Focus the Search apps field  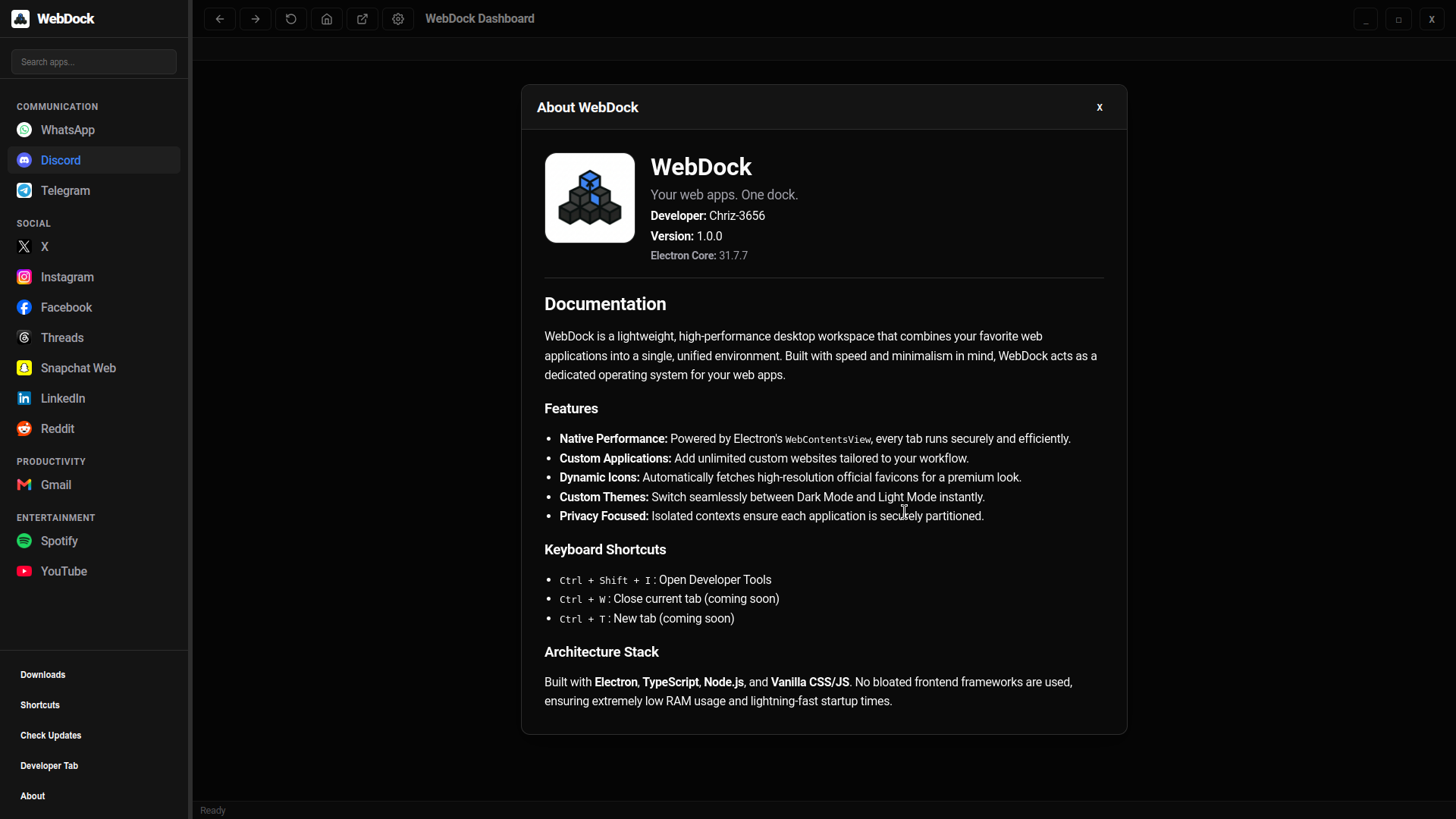click(x=94, y=62)
